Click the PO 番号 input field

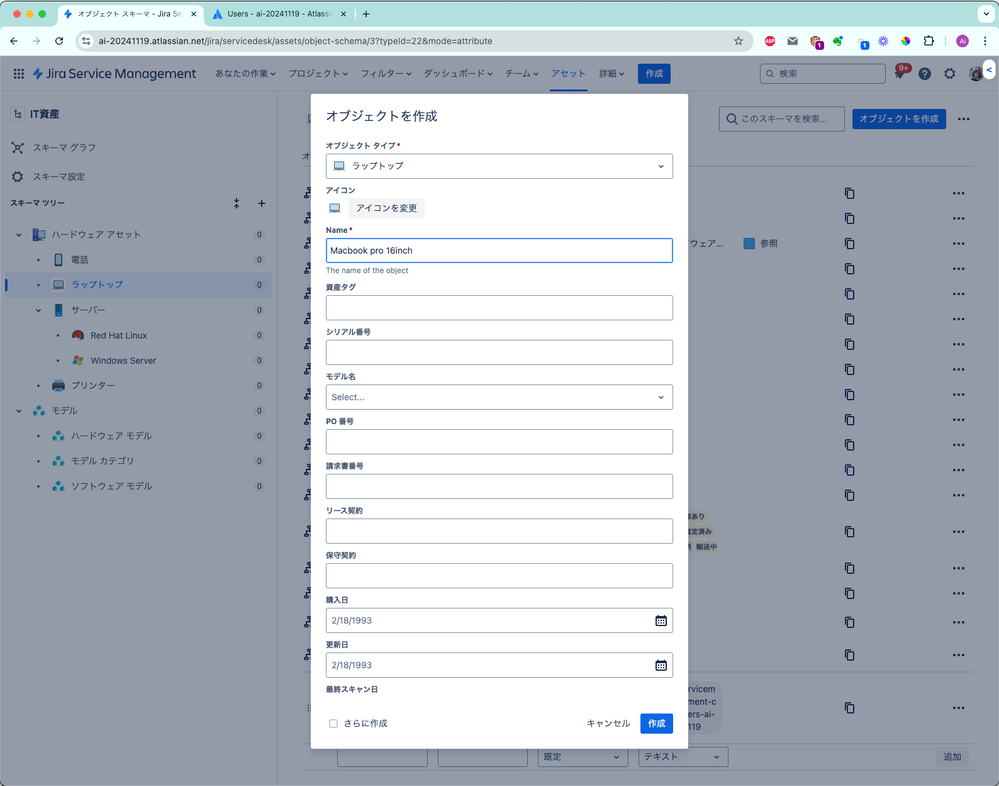pyautogui.click(x=499, y=442)
